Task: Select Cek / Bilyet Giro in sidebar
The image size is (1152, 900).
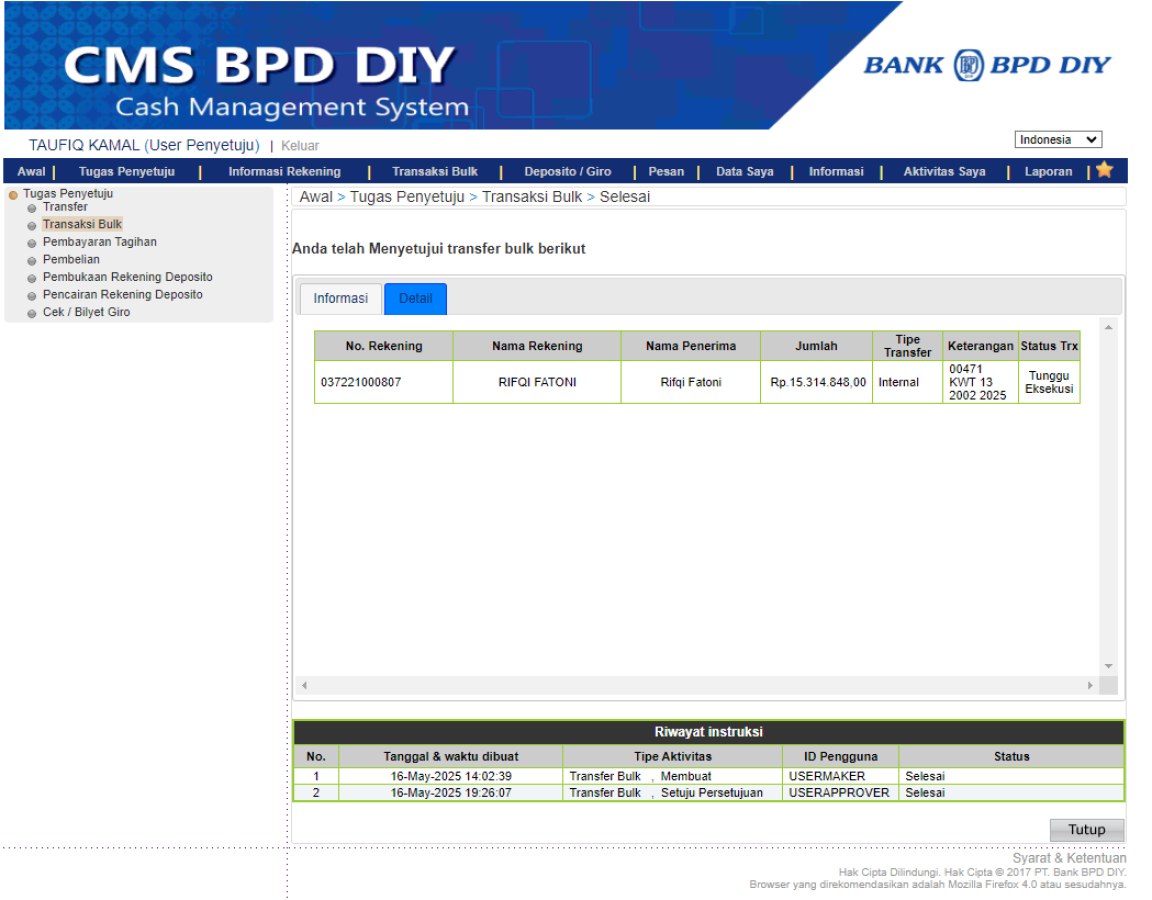Action: tap(87, 312)
